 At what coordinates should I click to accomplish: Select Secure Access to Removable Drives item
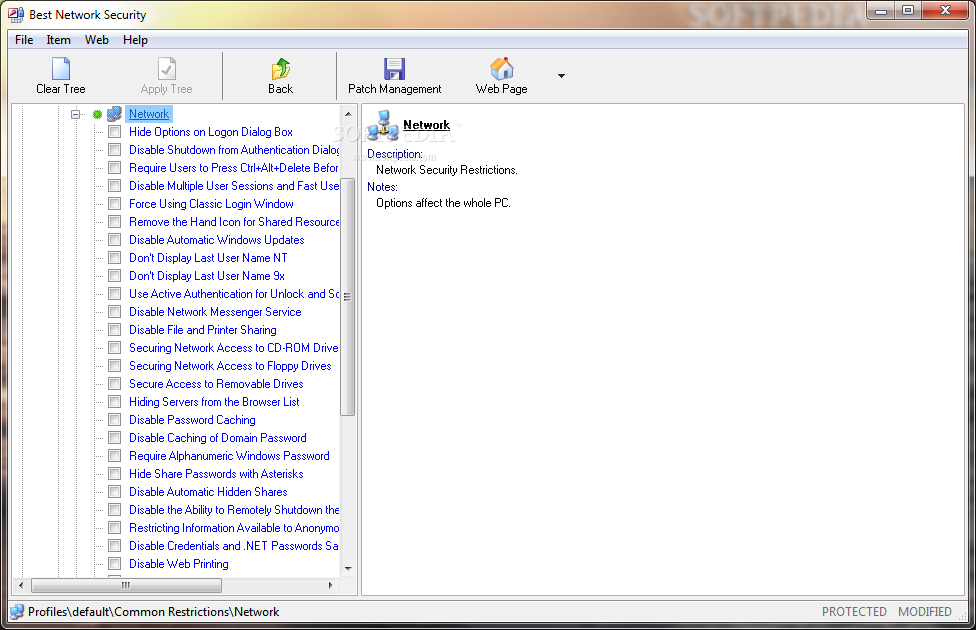(x=216, y=384)
